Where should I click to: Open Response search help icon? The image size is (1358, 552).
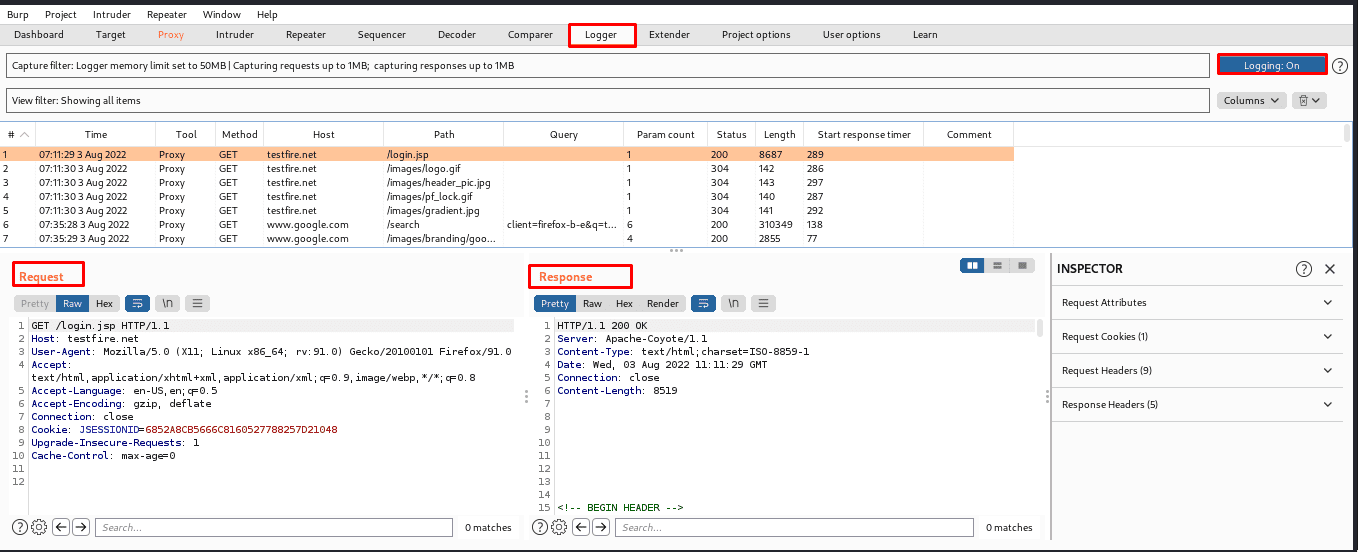pos(539,527)
